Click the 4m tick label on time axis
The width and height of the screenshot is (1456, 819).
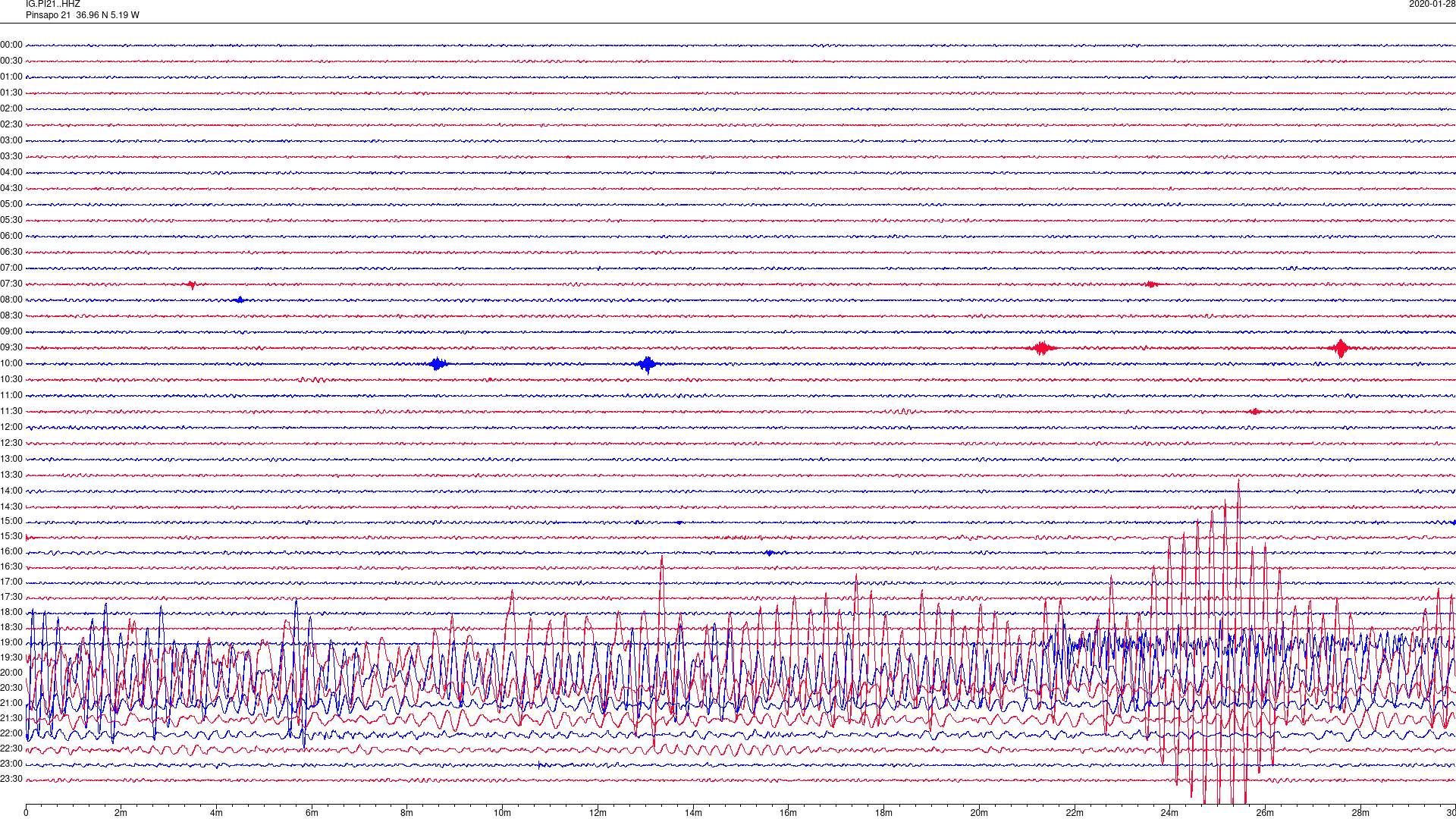pos(216,814)
